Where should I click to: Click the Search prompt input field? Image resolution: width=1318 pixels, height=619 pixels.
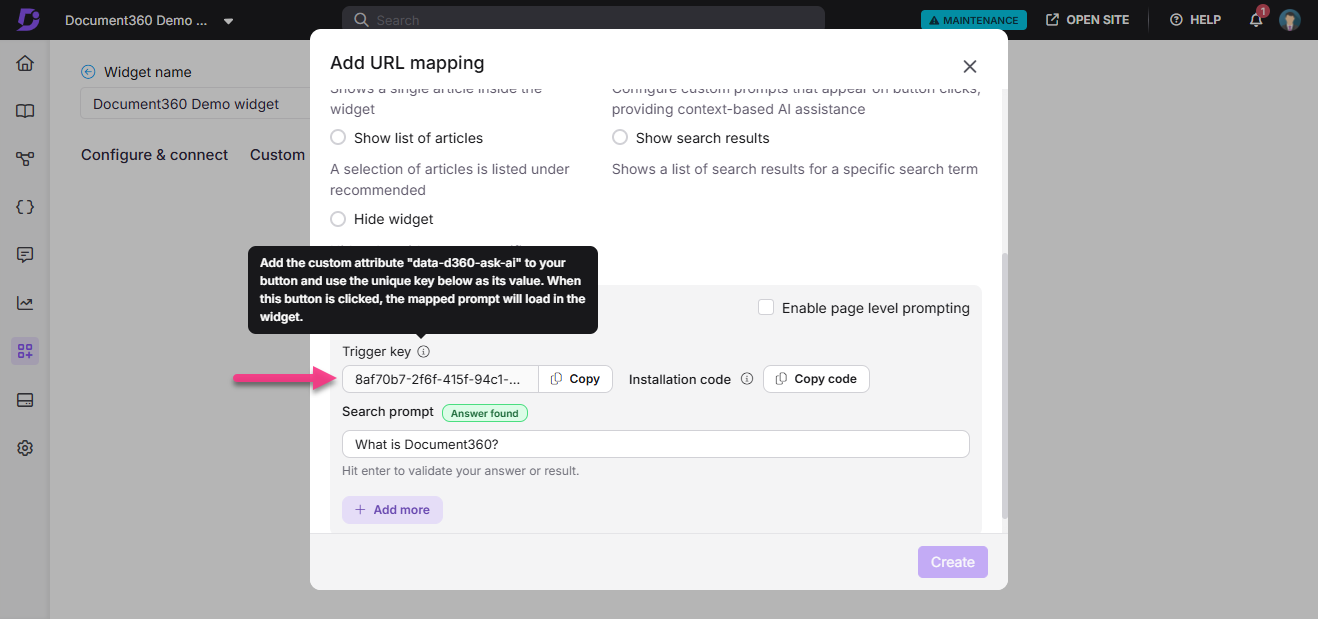point(655,444)
